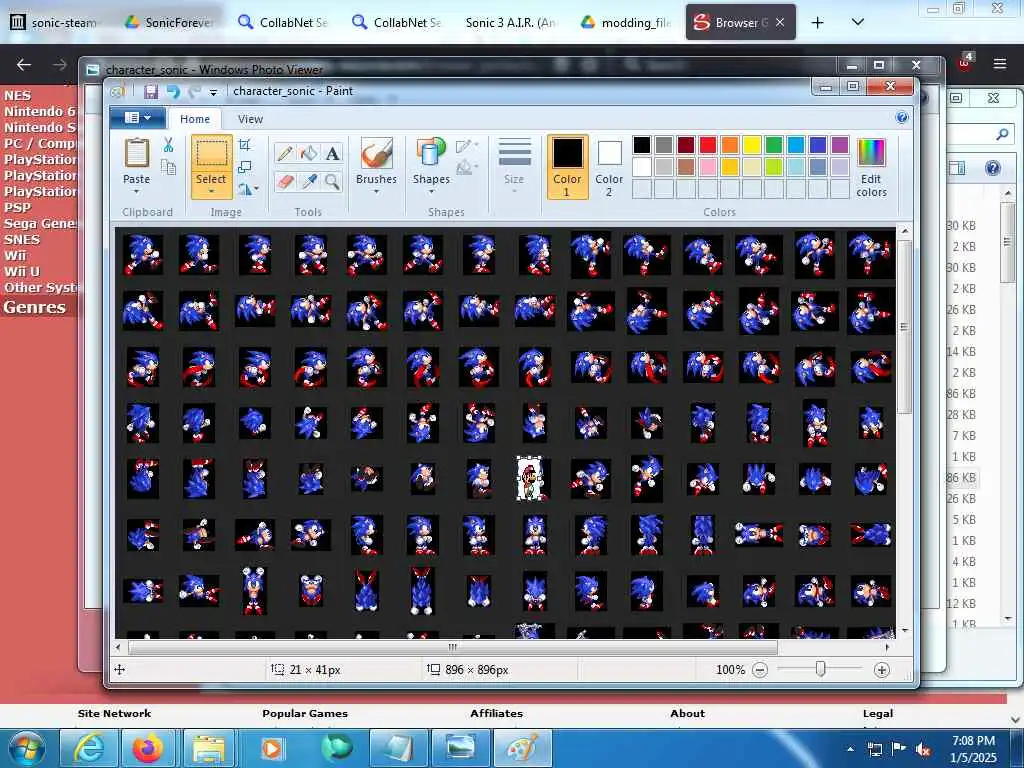1024x768 pixels.
Task: Click the browser back arrow
Action: tap(24, 65)
